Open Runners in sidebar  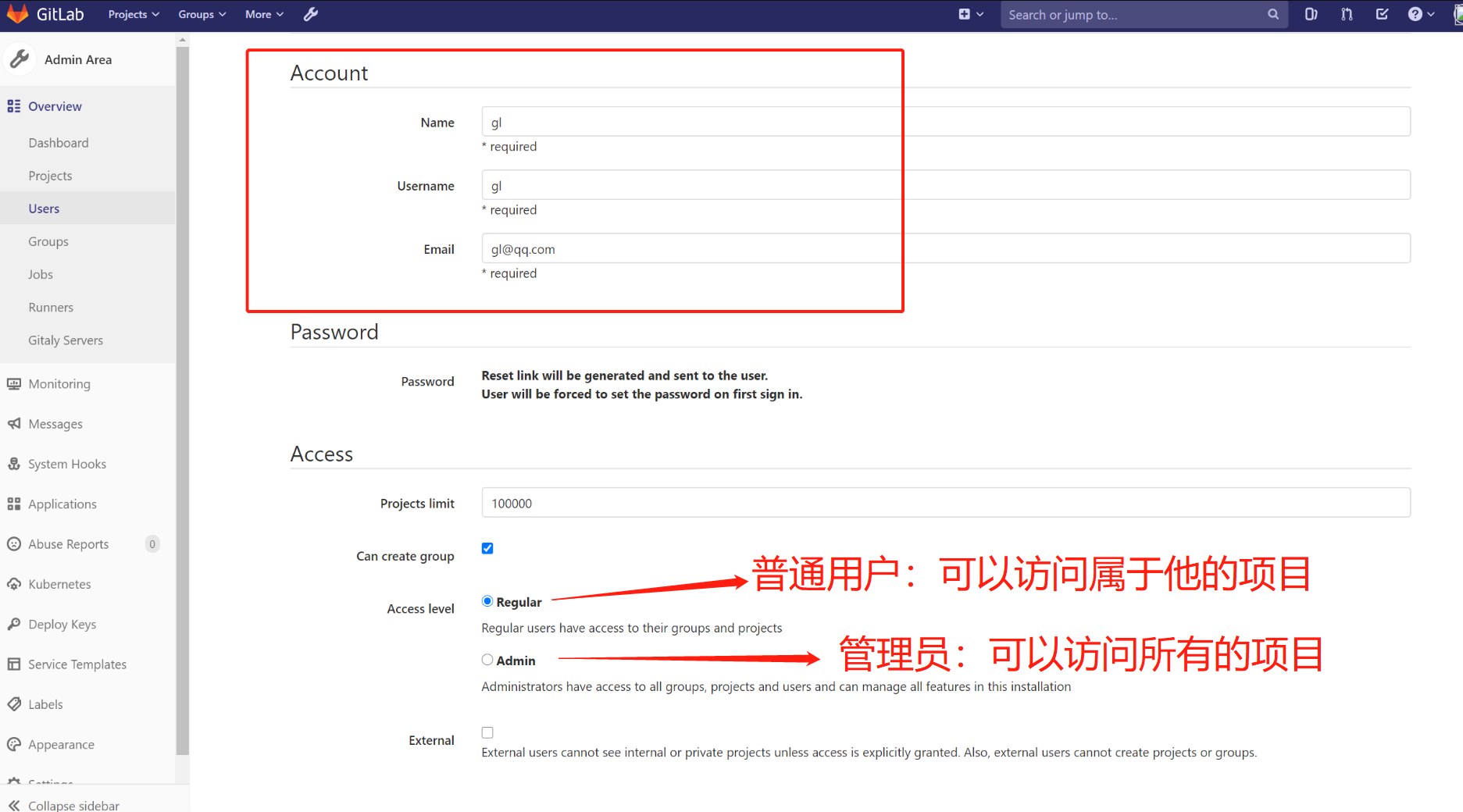click(x=51, y=307)
